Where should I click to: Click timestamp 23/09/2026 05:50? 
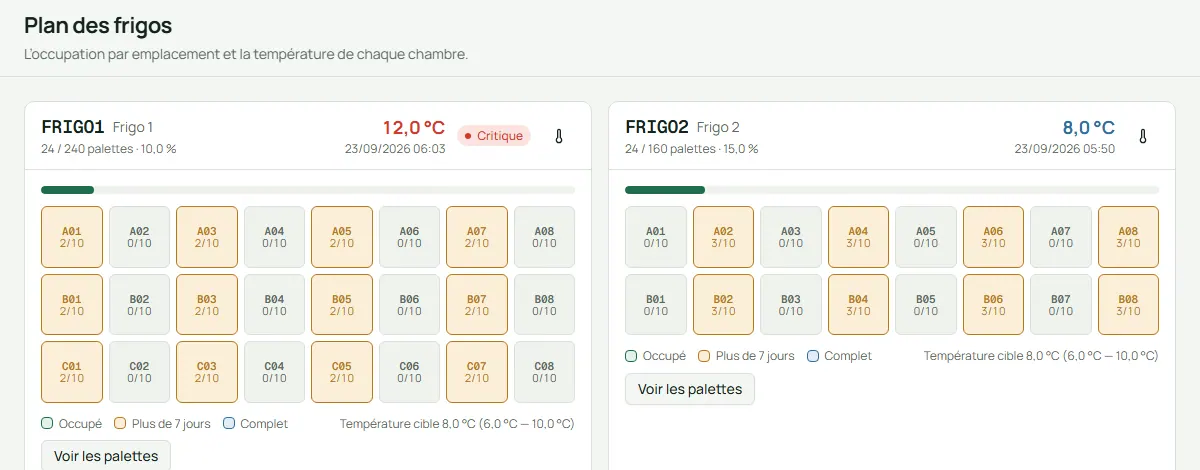click(1065, 149)
